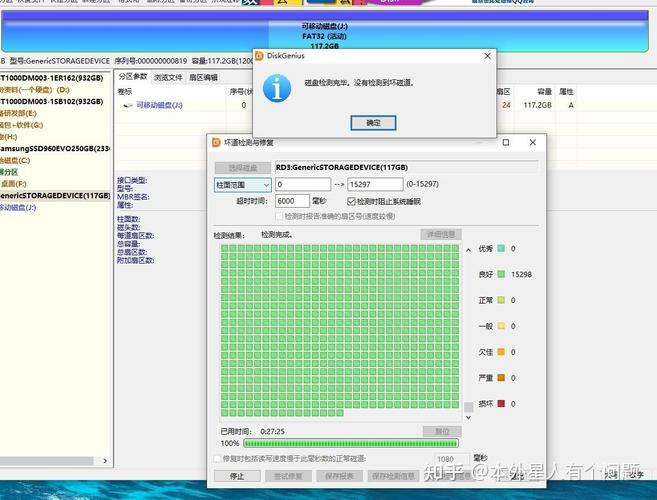Select GenericSTORAGEDEVICE(117GB) in disk tree
This screenshot has height=500, width=657.
[55, 196]
